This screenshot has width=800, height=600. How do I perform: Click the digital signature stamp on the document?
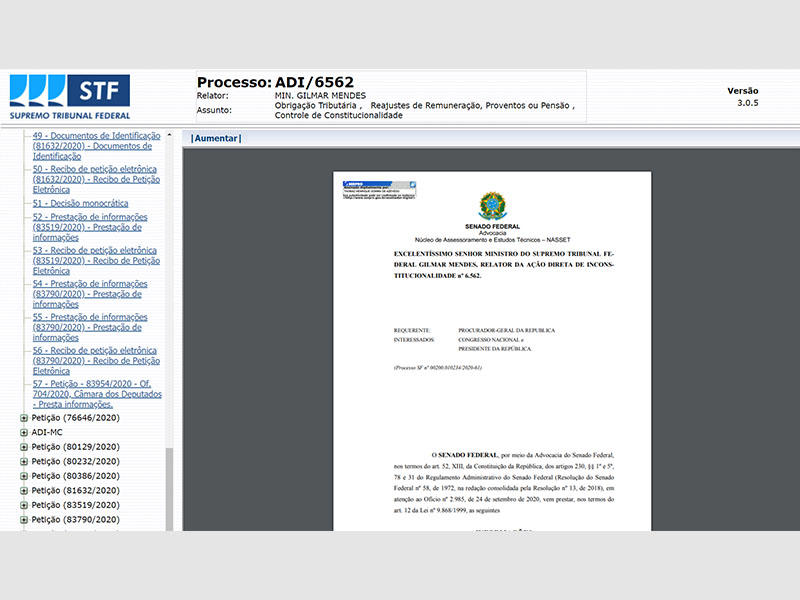pos(379,189)
